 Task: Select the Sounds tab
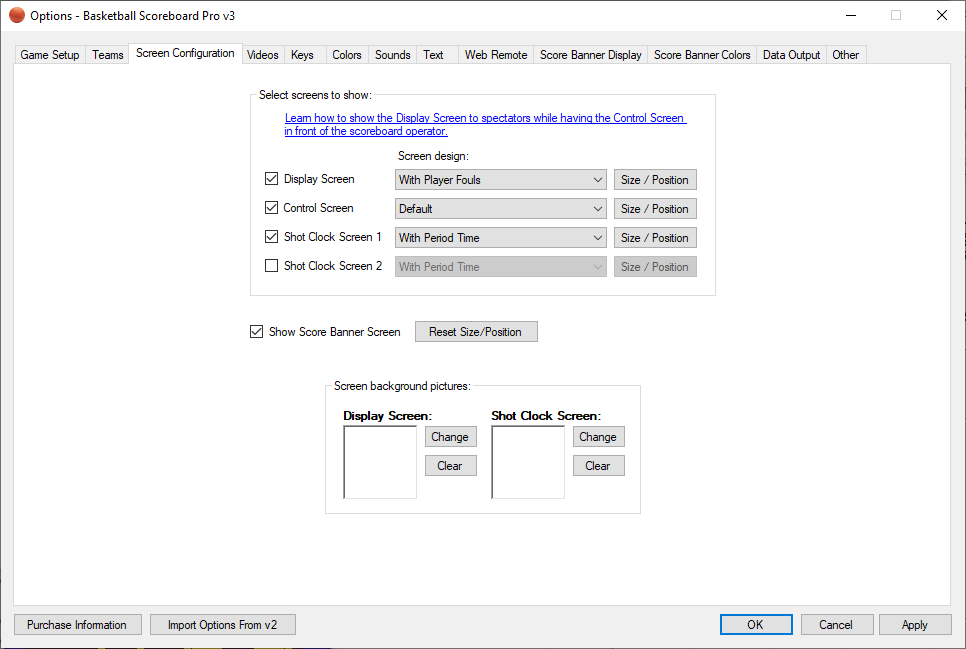point(392,55)
